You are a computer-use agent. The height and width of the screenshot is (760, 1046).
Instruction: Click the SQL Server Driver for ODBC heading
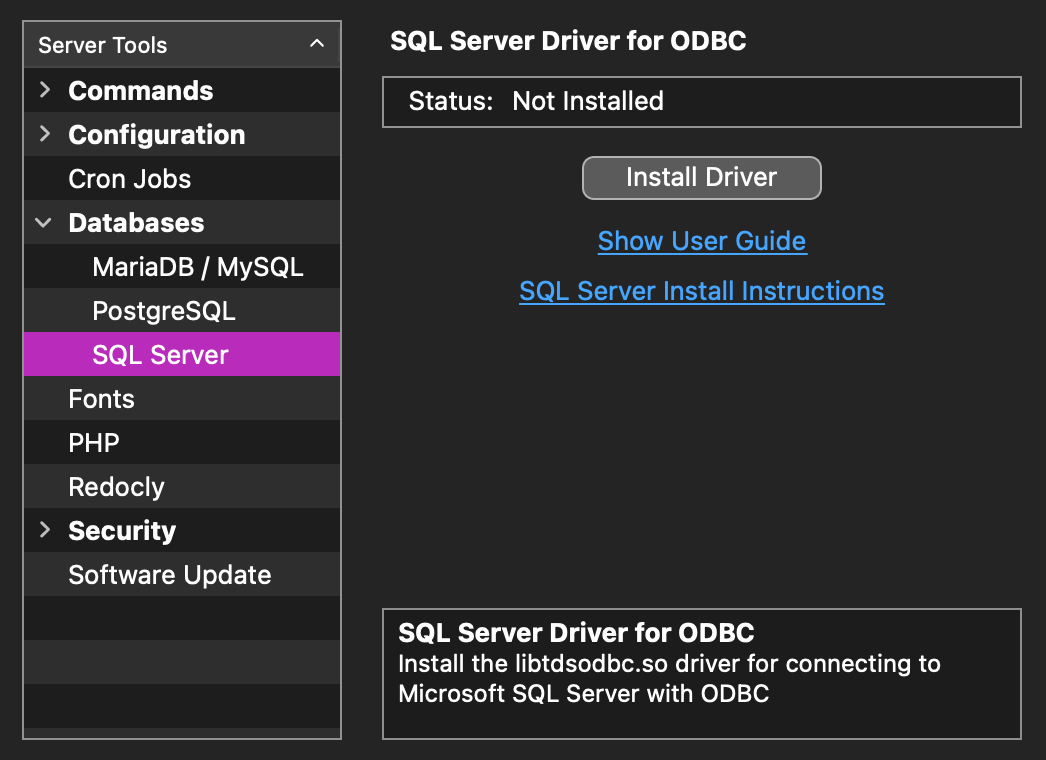click(568, 41)
